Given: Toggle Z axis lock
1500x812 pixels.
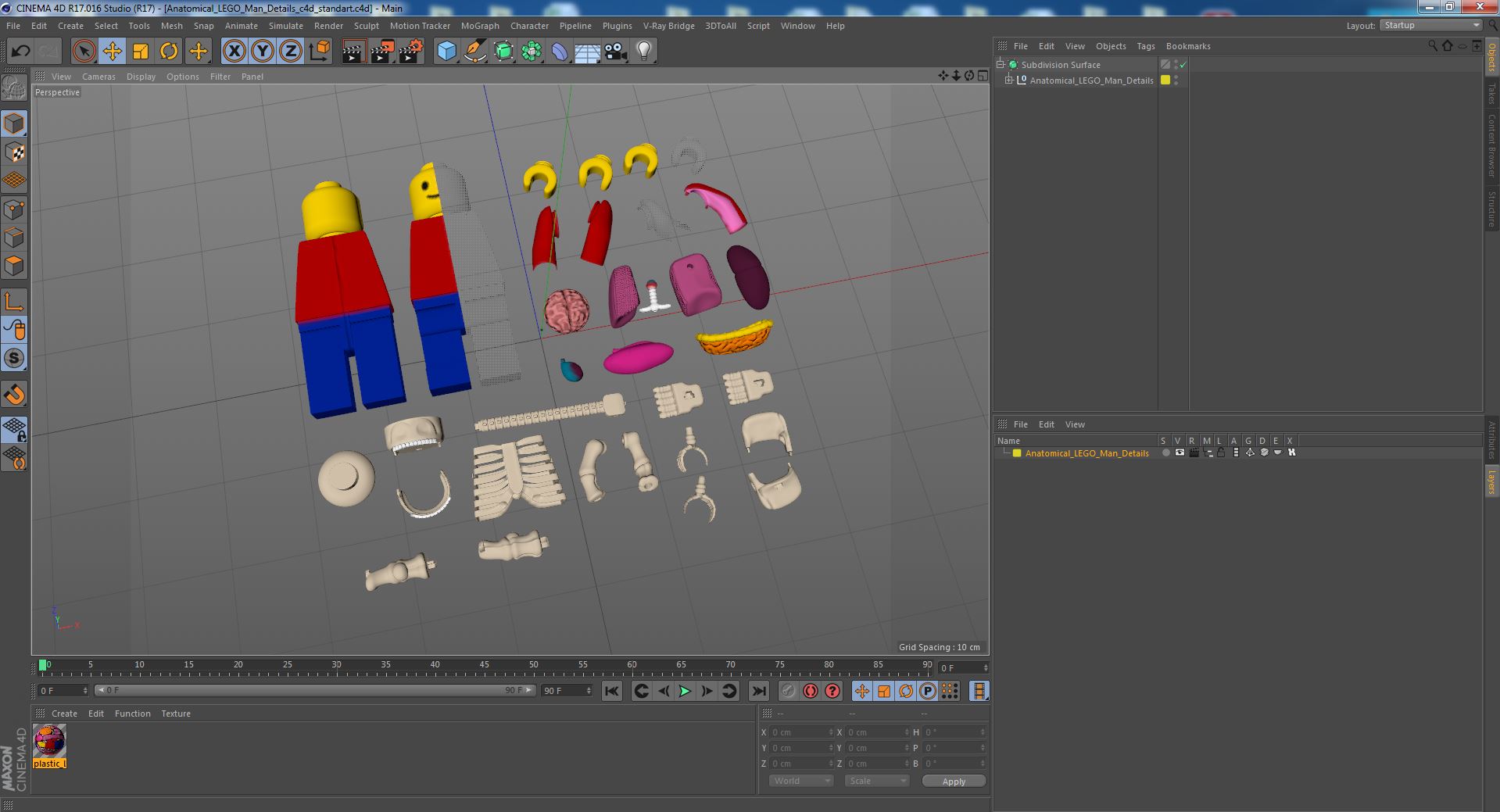Looking at the screenshot, I should click(291, 52).
